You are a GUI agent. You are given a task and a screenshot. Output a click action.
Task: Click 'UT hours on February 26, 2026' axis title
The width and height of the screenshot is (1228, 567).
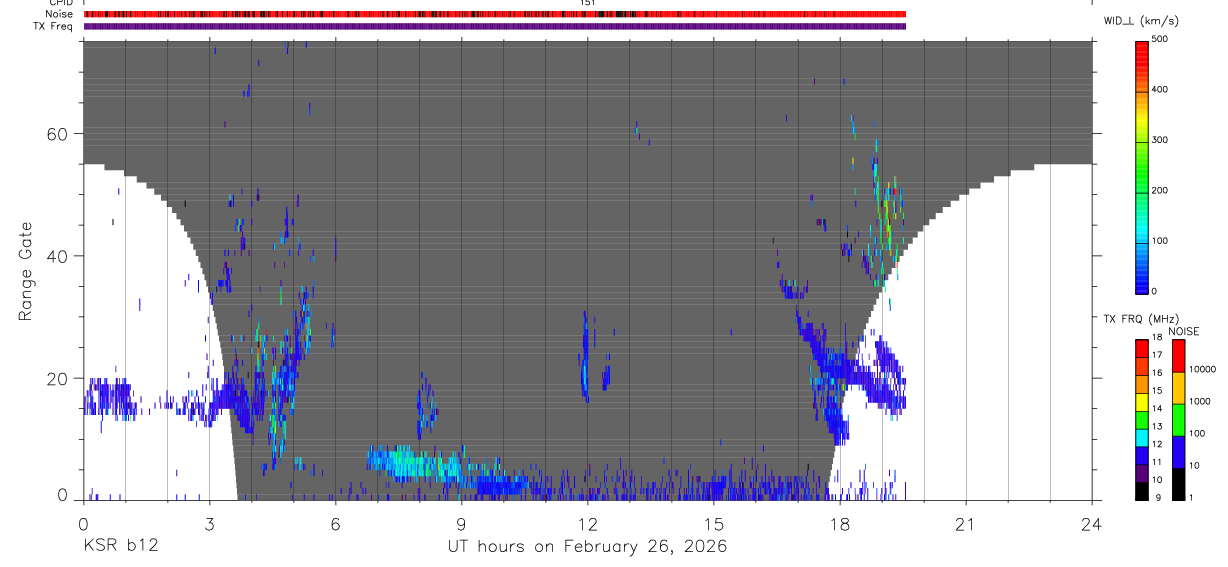[587, 547]
